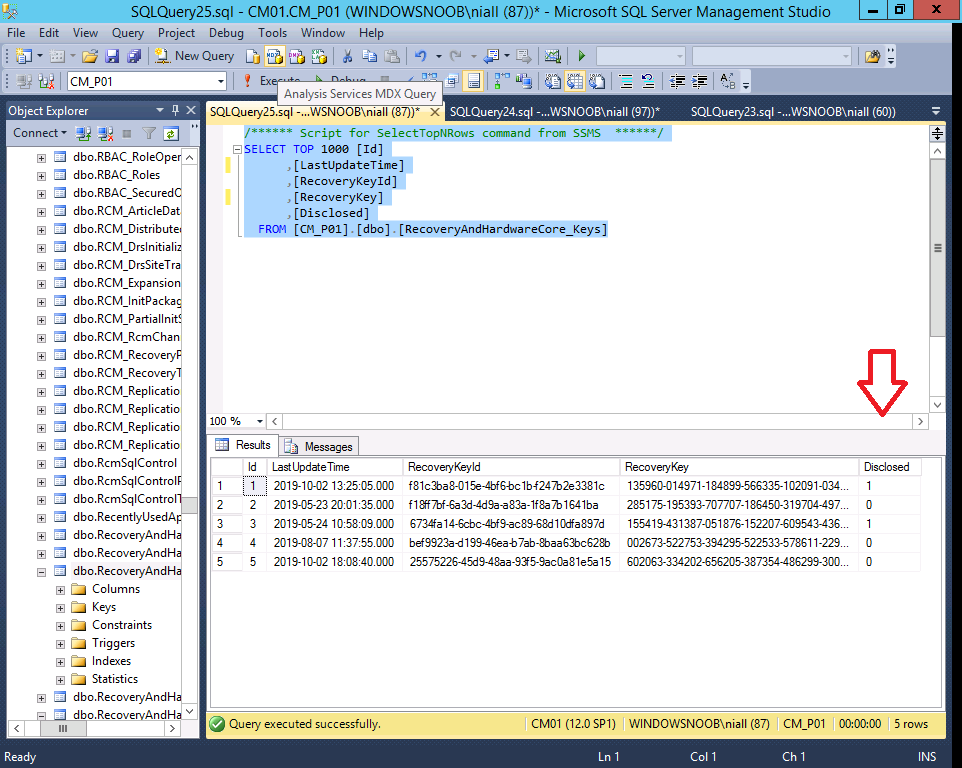Select the Indexes folder in the tree
The height and width of the screenshot is (768, 962).
coord(111,661)
